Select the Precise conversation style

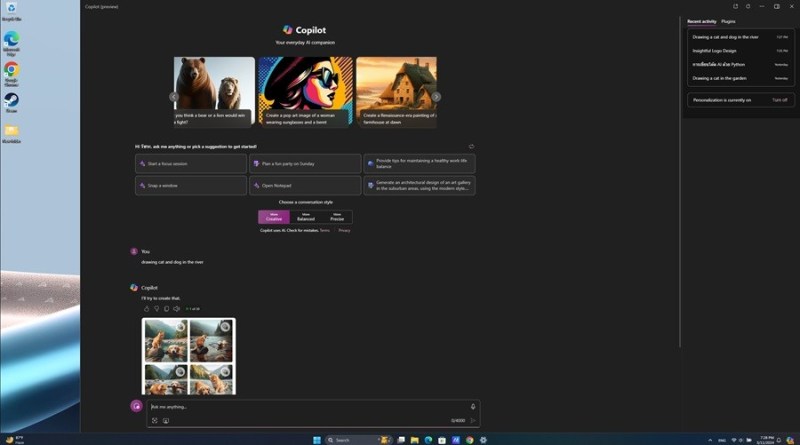[x=337, y=217]
